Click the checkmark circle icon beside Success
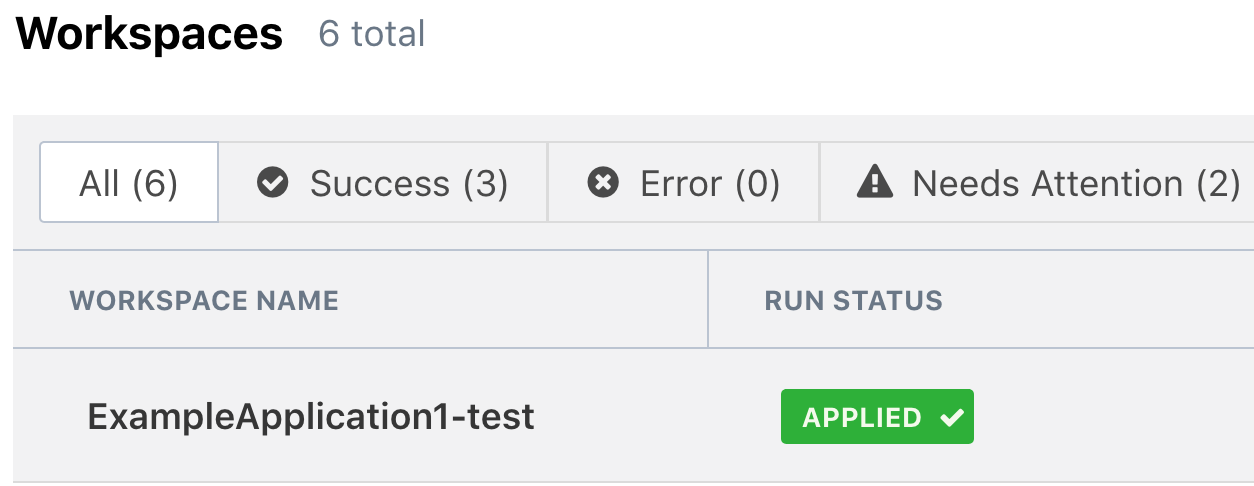Screen dimensions: 1254x486 pyautogui.click(x=272, y=183)
